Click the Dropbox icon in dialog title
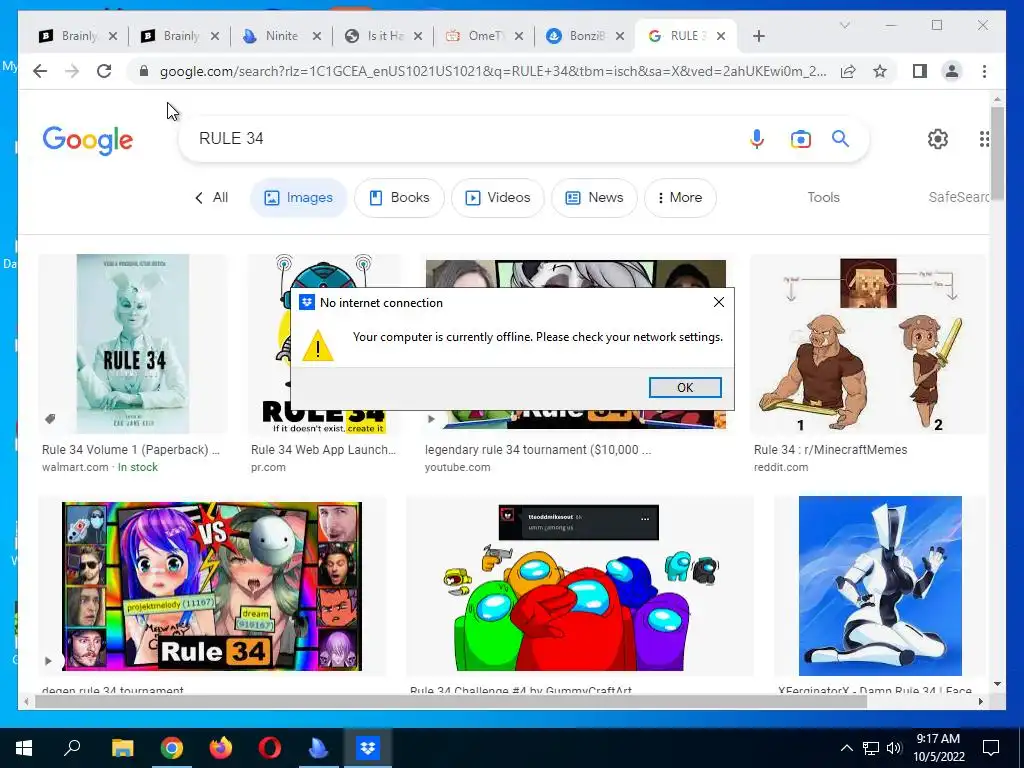Image resolution: width=1024 pixels, height=768 pixels. pos(306,302)
